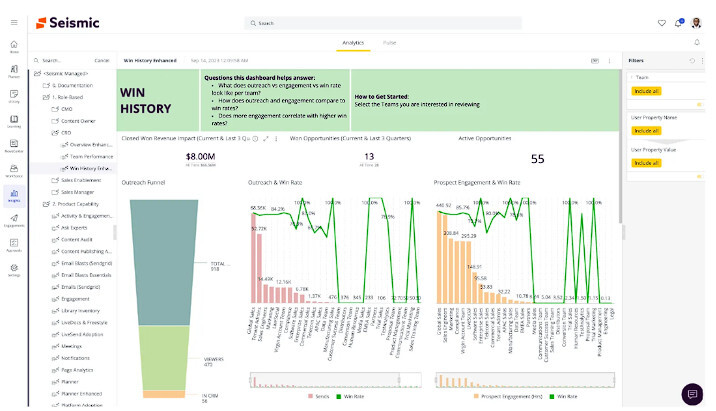Open the chat bubble widget
This screenshot has height=411, width=716.
(692, 392)
